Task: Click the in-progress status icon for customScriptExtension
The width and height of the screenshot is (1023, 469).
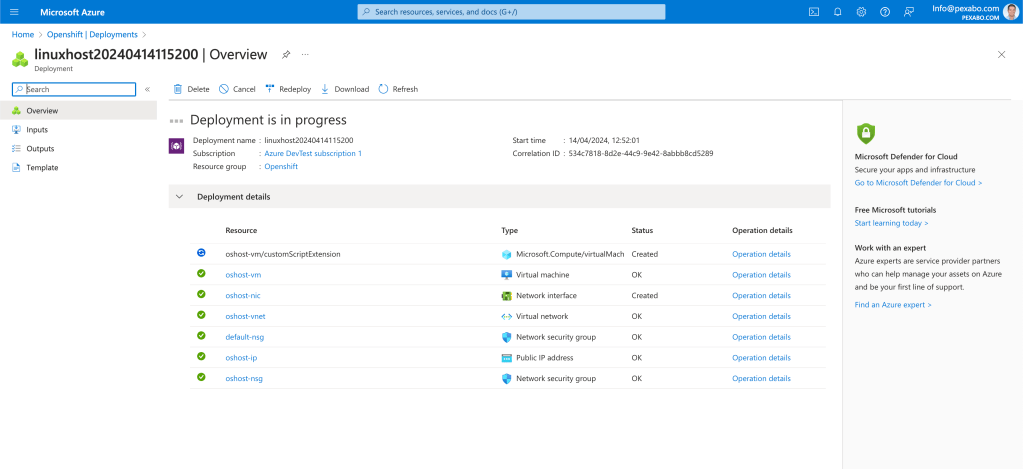Action: click(x=201, y=252)
